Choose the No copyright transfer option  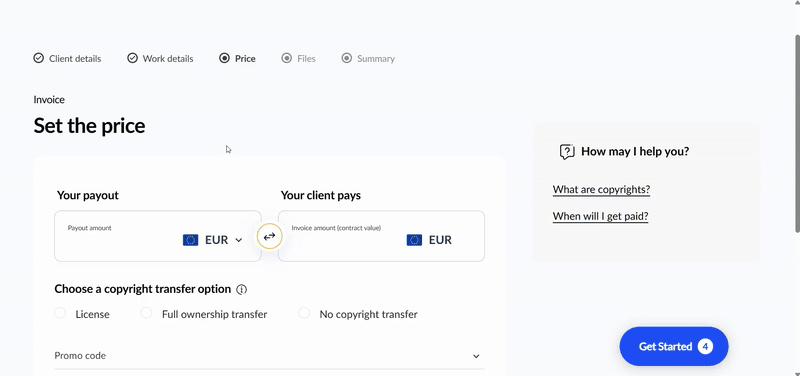pos(304,313)
